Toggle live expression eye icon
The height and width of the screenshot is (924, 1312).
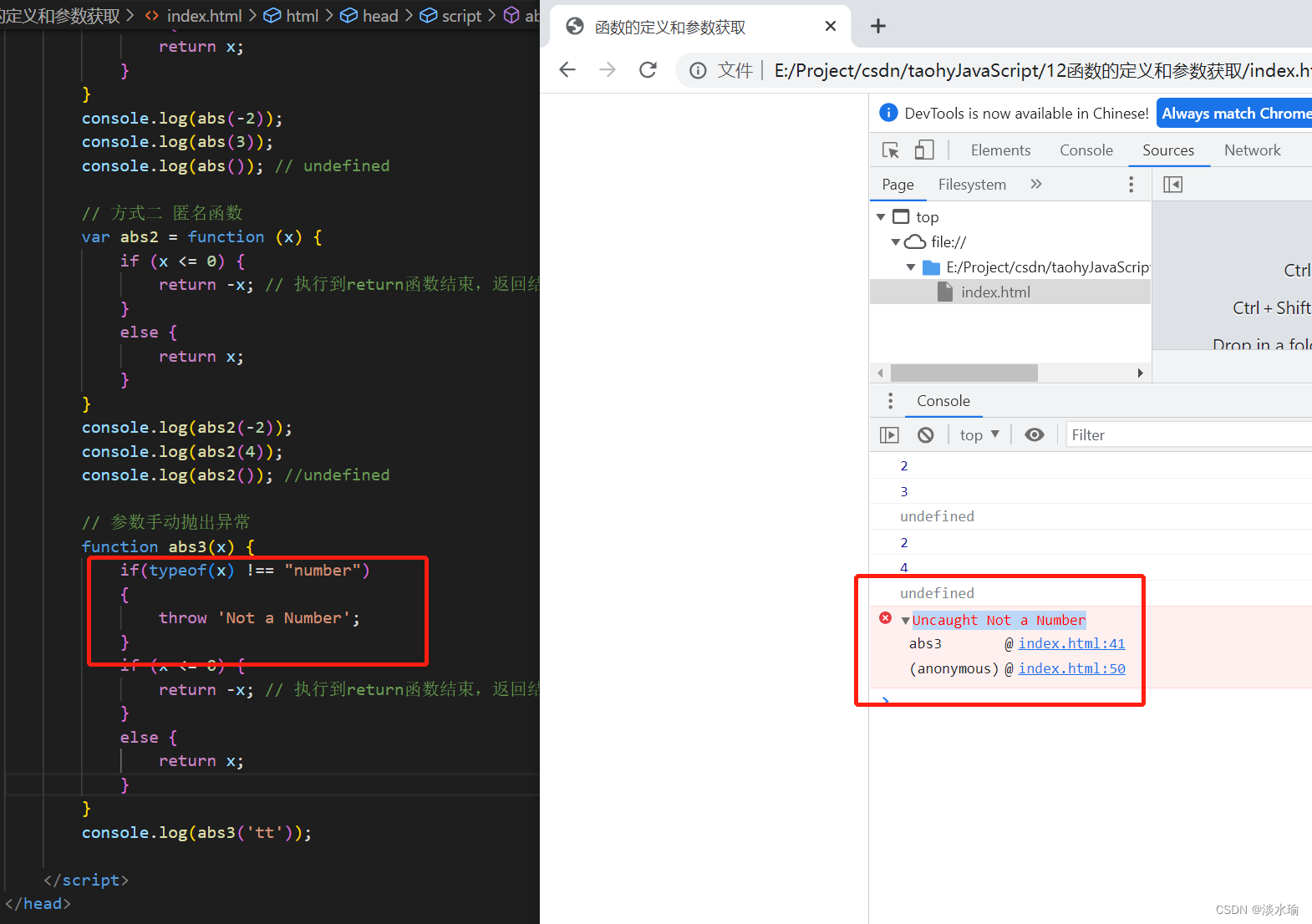[x=1035, y=435]
